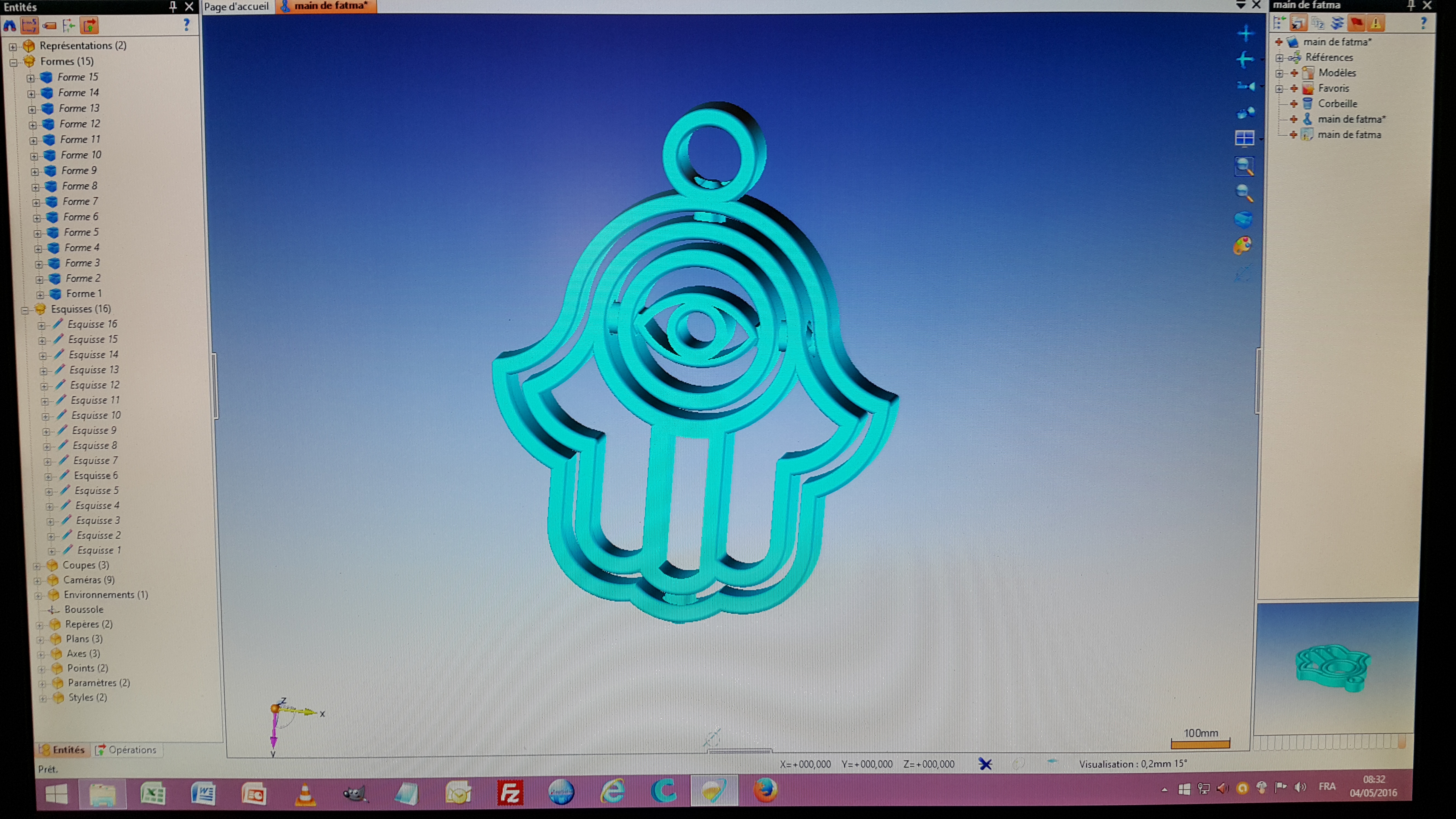
Task: Expand the Références node in project tree
Action: pos(1280,58)
